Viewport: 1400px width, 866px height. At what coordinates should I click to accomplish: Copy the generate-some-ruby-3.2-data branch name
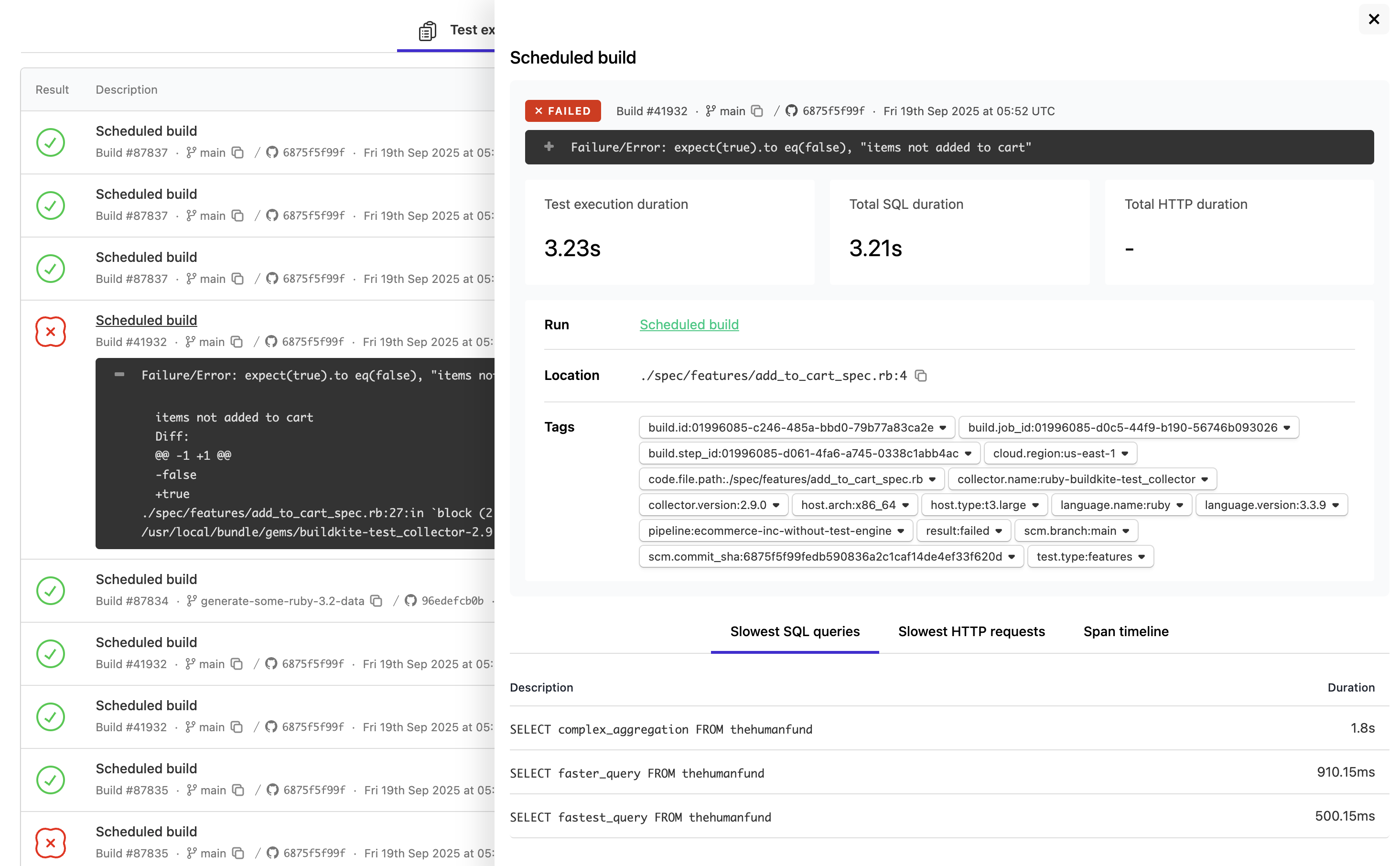click(x=376, y=601)
